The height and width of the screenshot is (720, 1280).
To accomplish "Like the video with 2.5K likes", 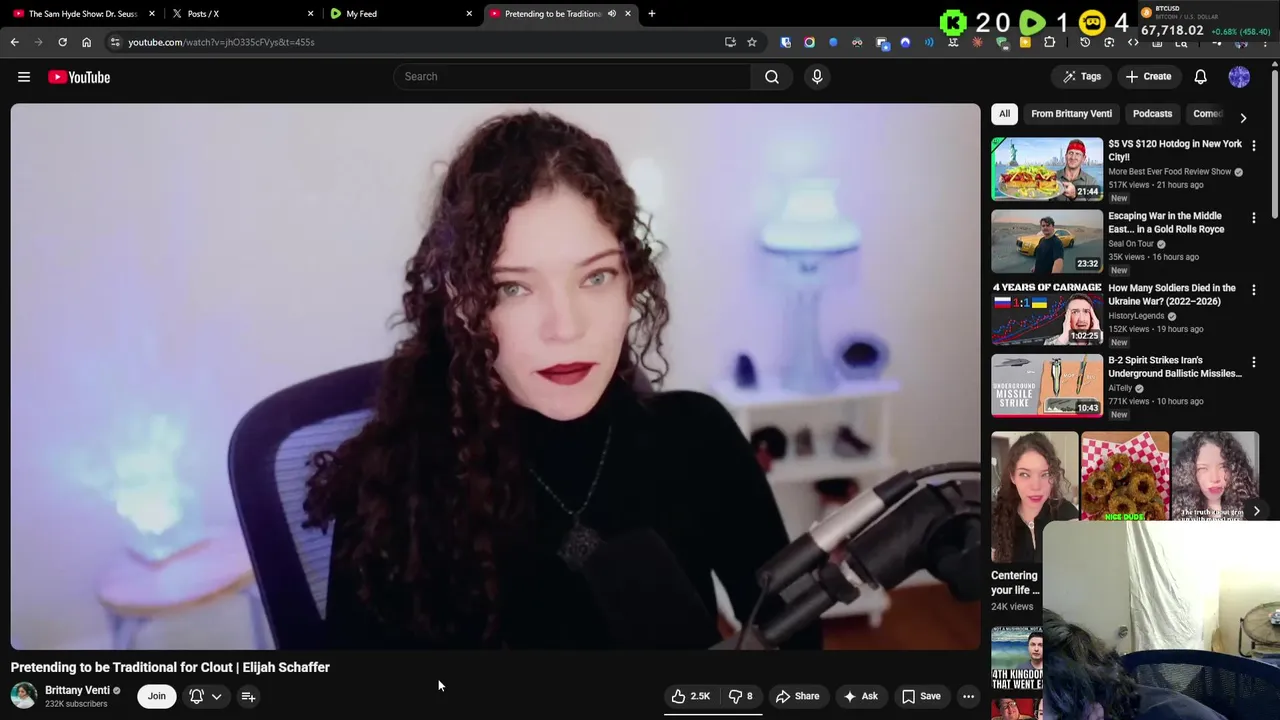I will [x=691, y=696].
